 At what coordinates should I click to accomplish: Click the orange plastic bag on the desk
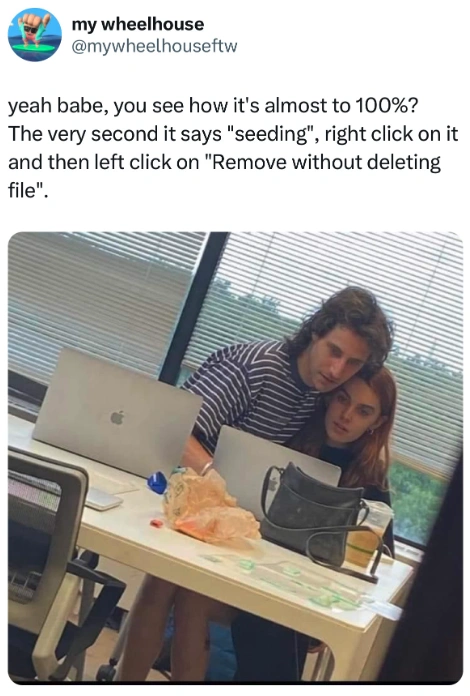[x=209, y=506]
